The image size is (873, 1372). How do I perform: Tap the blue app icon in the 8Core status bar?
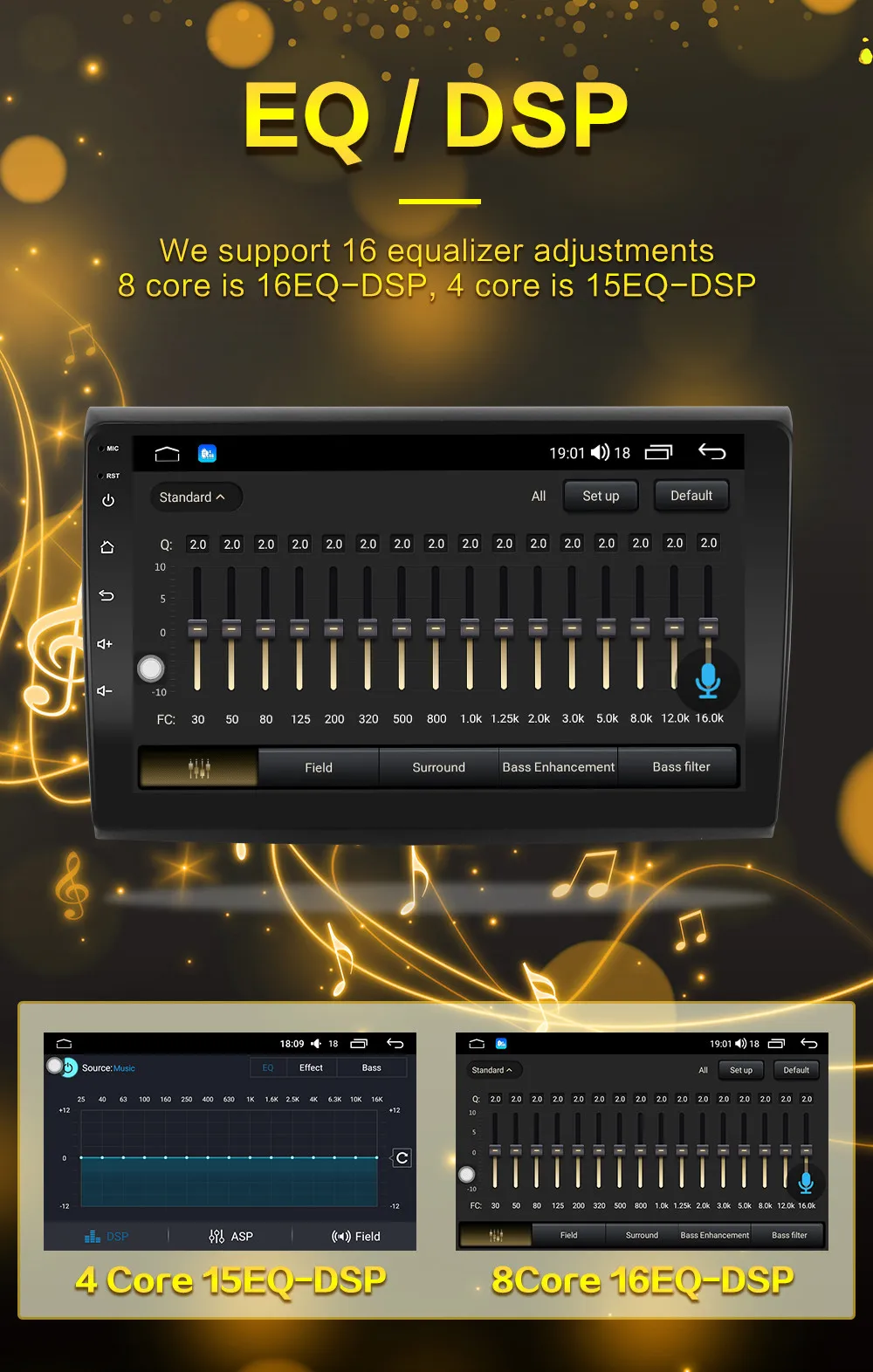[501, 1044]
